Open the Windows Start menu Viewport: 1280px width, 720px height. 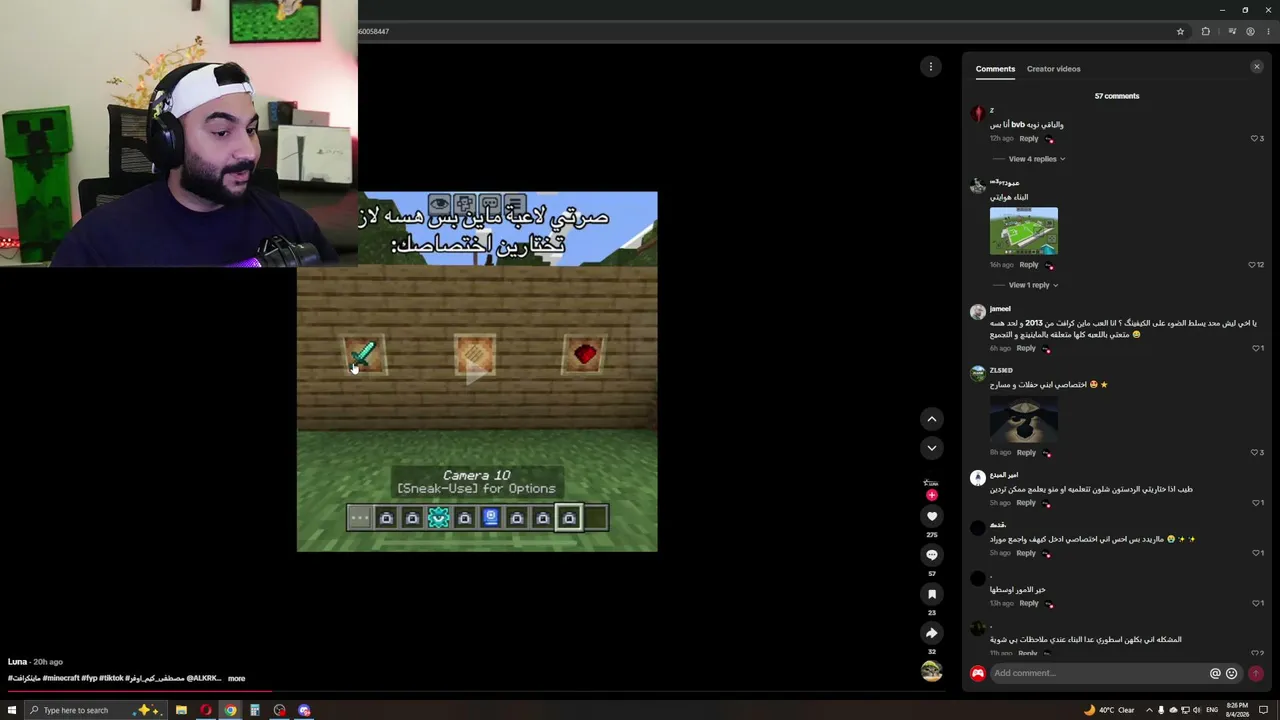click(12, 710)
